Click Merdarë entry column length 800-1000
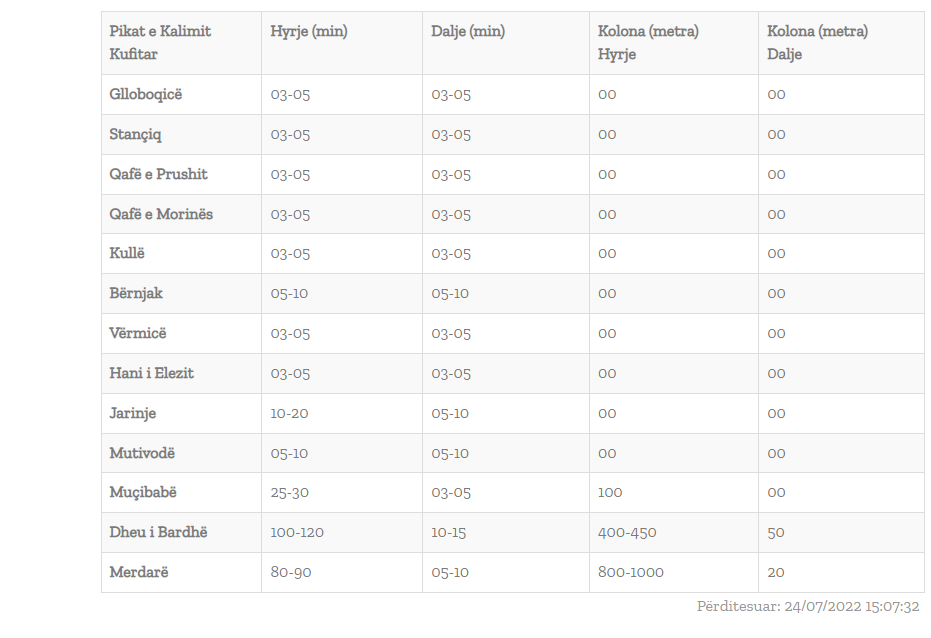The image size is (931, 638). (631, 572)
